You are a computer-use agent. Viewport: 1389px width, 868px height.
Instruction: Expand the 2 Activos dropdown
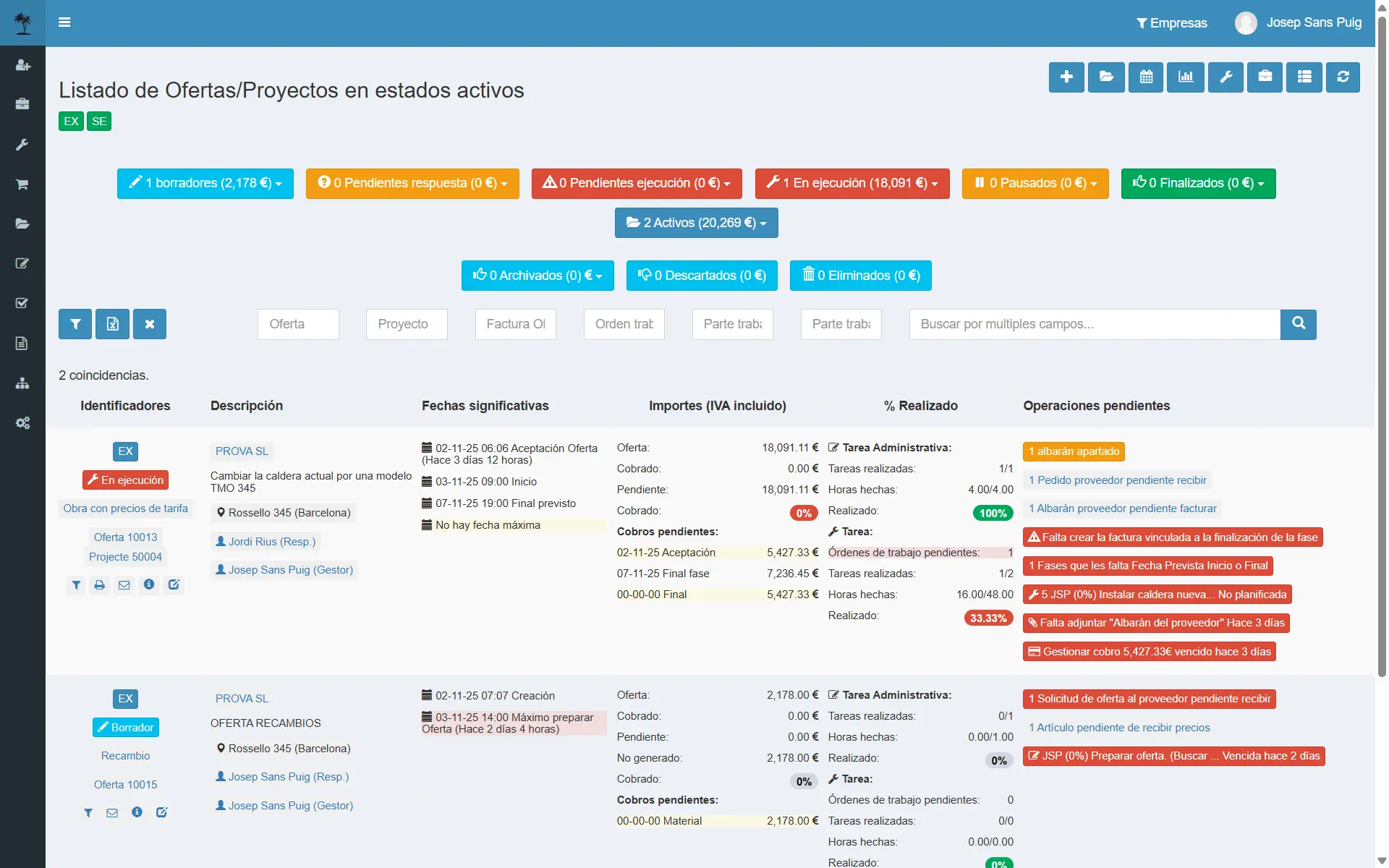[696, 223]
